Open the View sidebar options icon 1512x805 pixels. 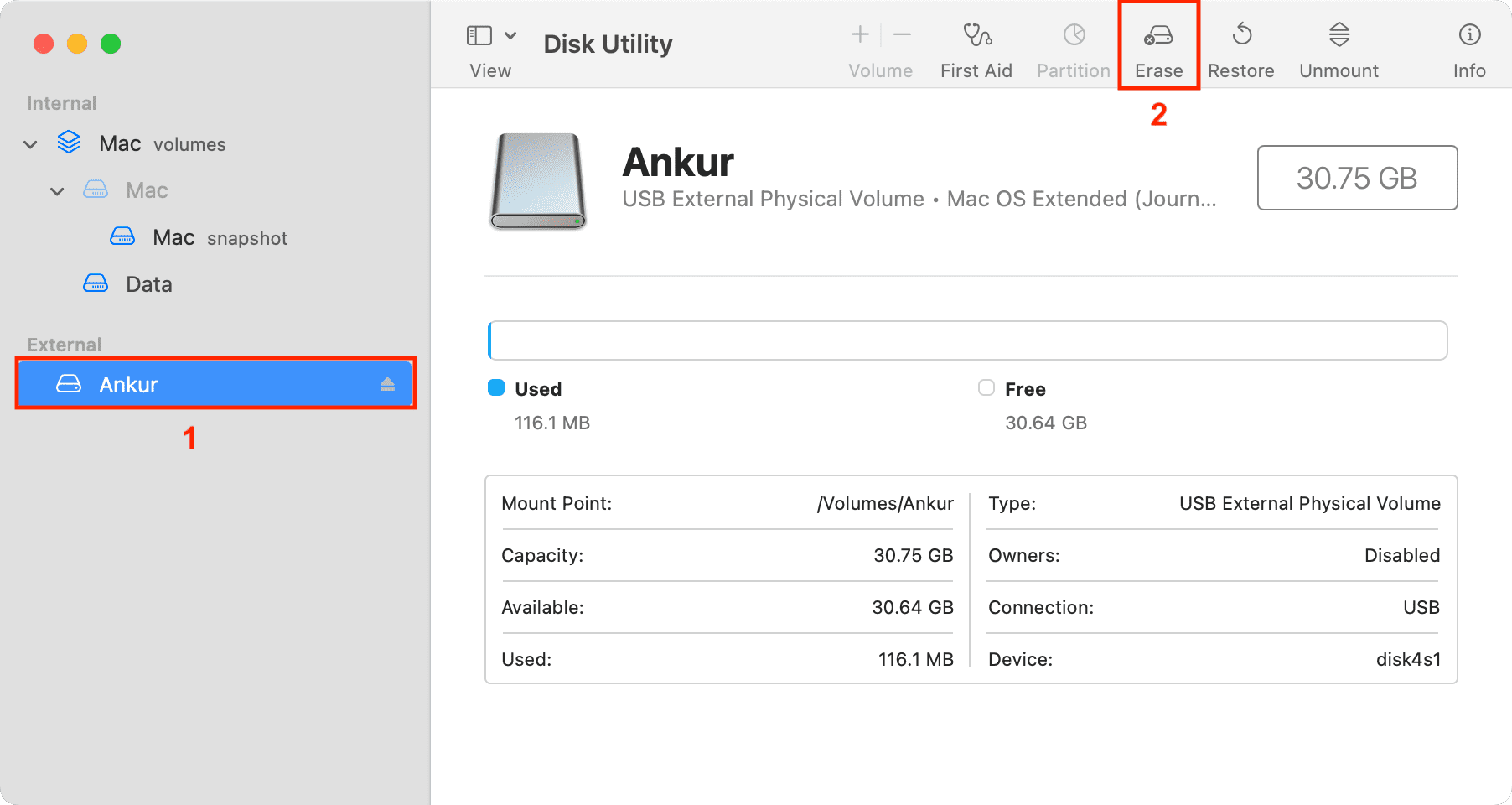point(479,35)
